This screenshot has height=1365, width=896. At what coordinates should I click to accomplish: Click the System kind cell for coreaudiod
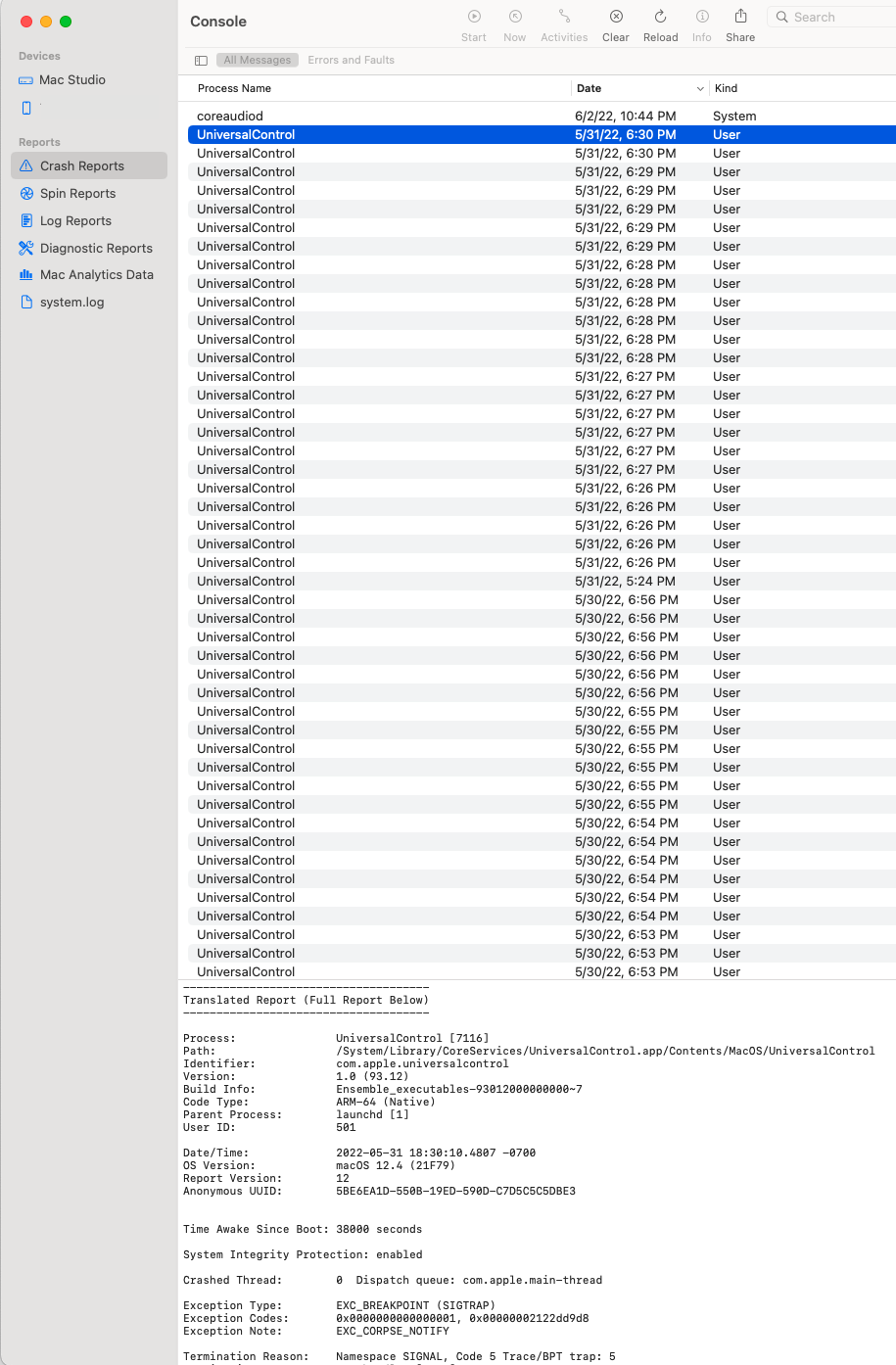734,116
